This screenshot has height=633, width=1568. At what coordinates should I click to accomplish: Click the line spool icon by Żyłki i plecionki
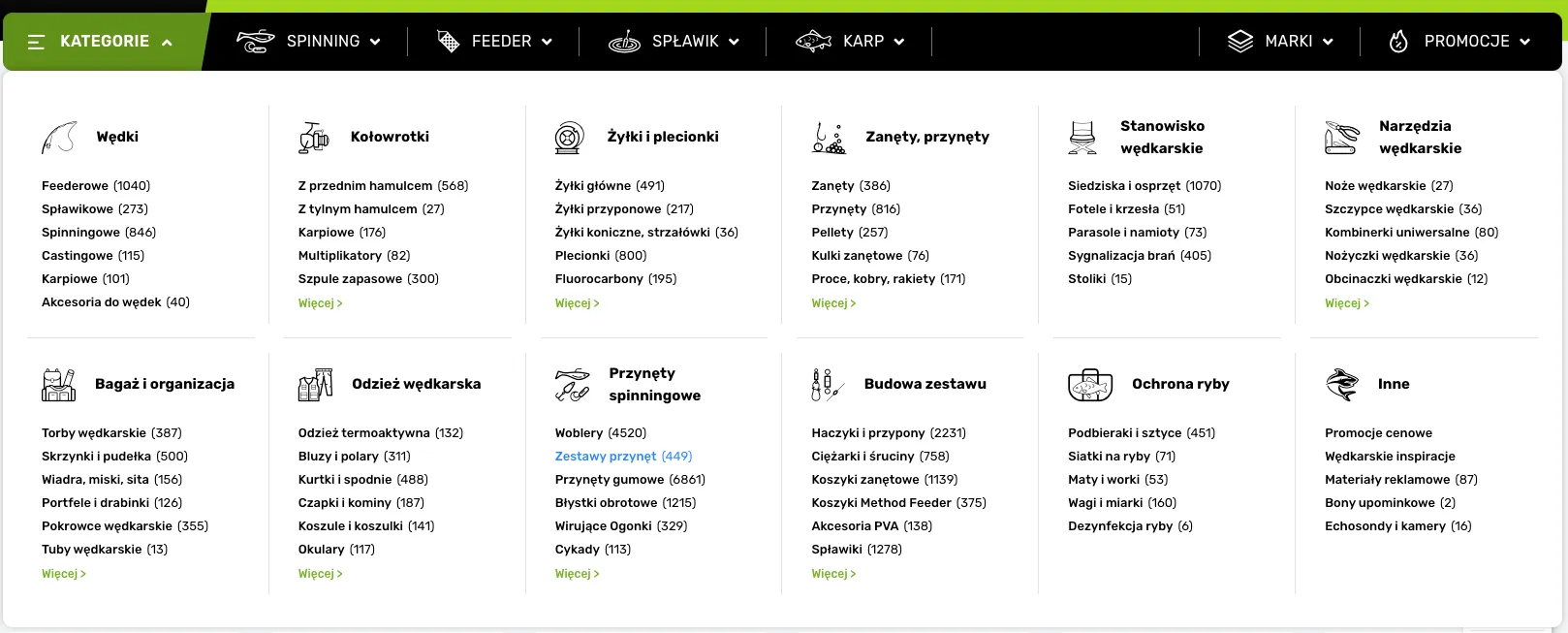(x=570, y=138)
